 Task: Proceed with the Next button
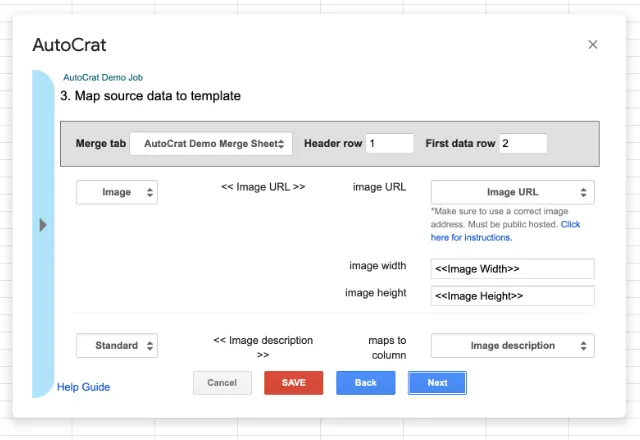tap(437, 383)
